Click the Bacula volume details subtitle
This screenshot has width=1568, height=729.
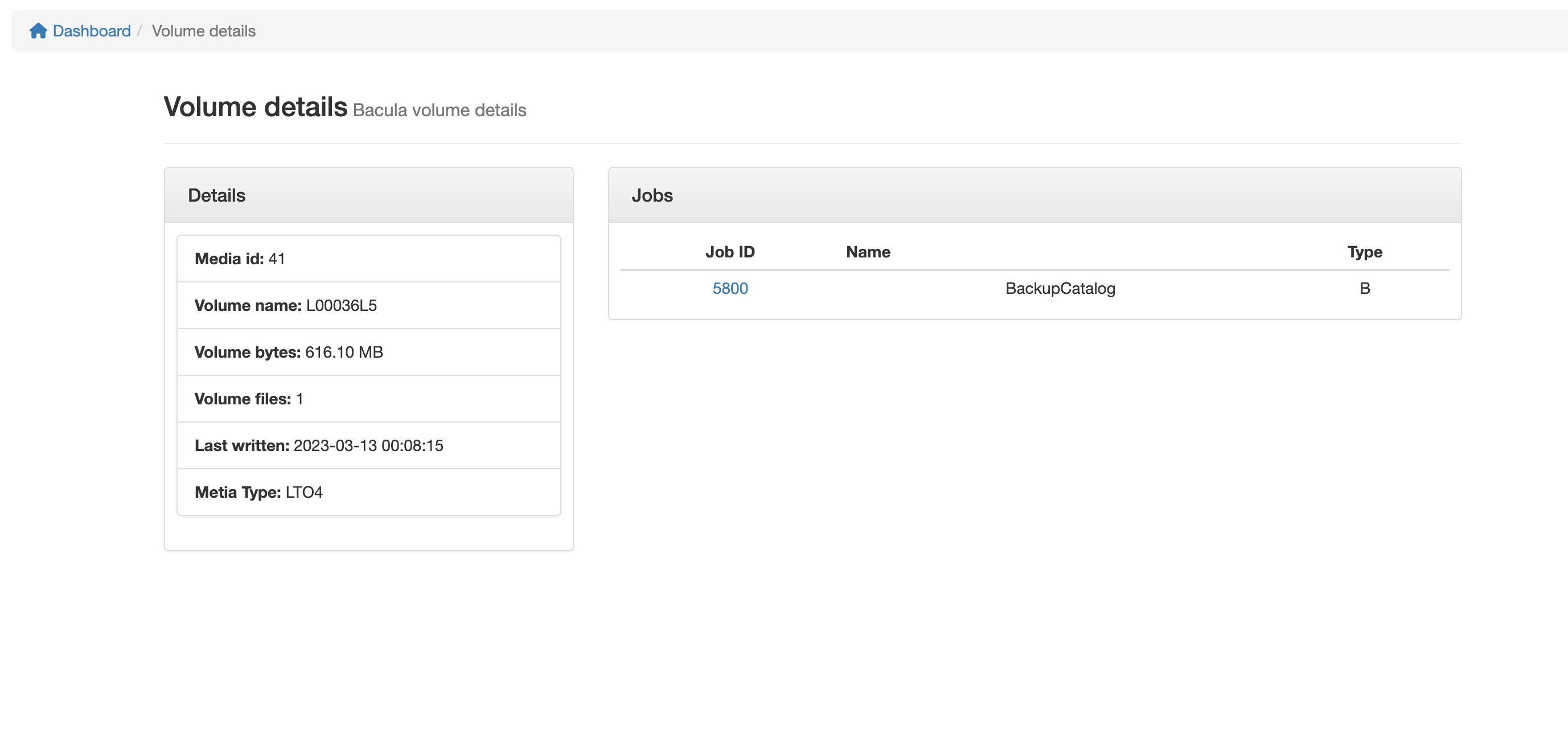pyautogui.click(x=439, y=110)
